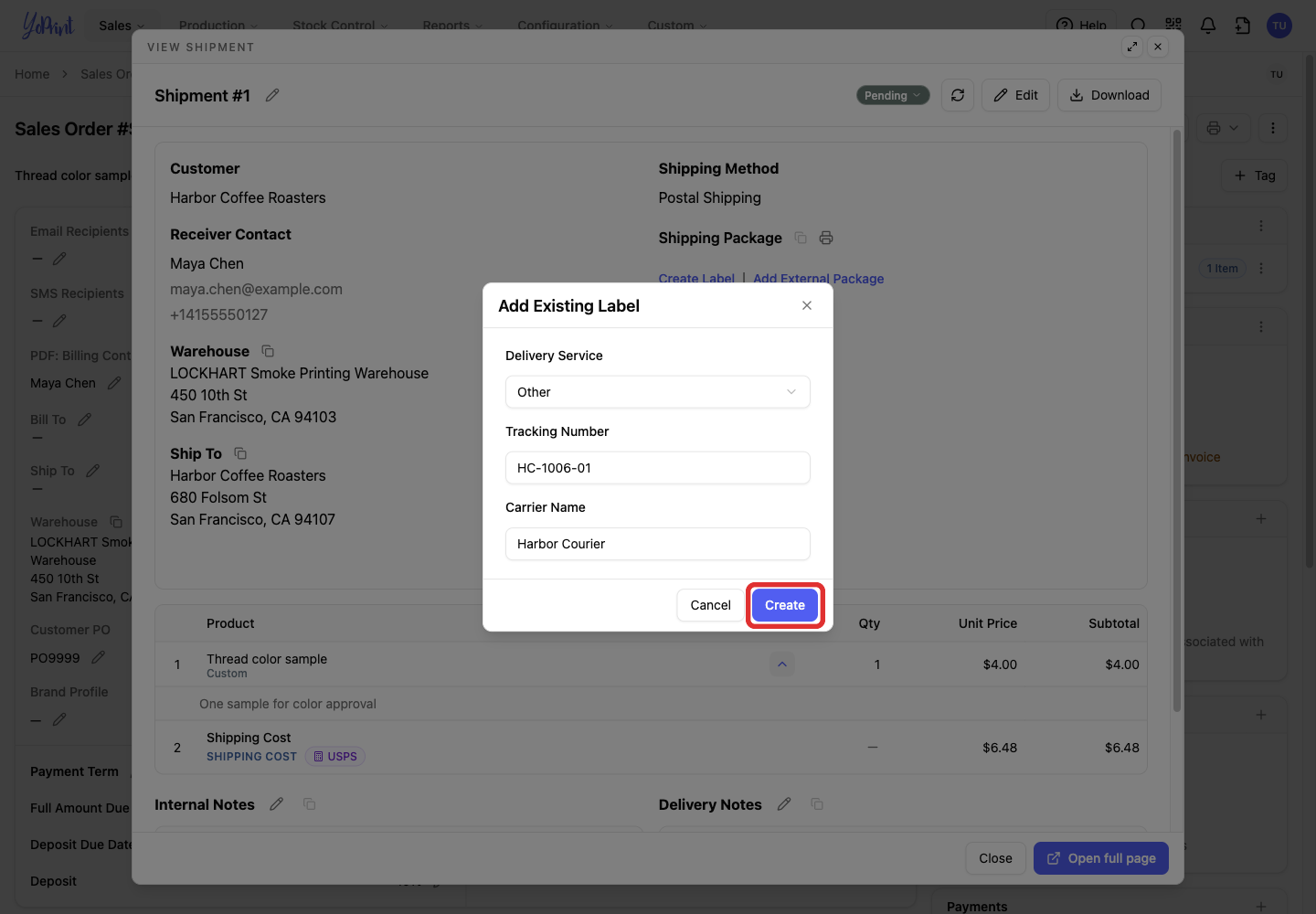Edit Internal Notes pencil icon

[x=277, y=804]
